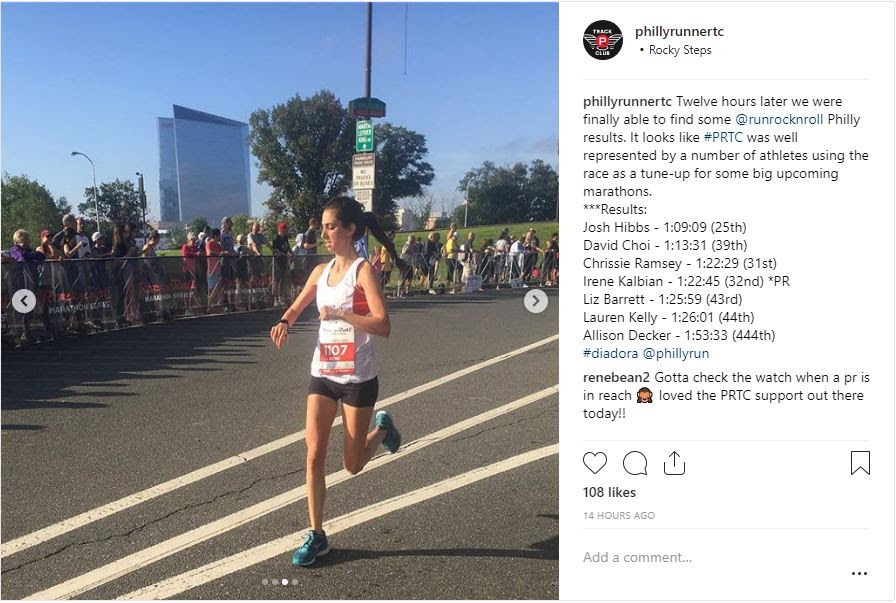
Task: Click the runner photo in the post
Action: (x=280, y=301)
